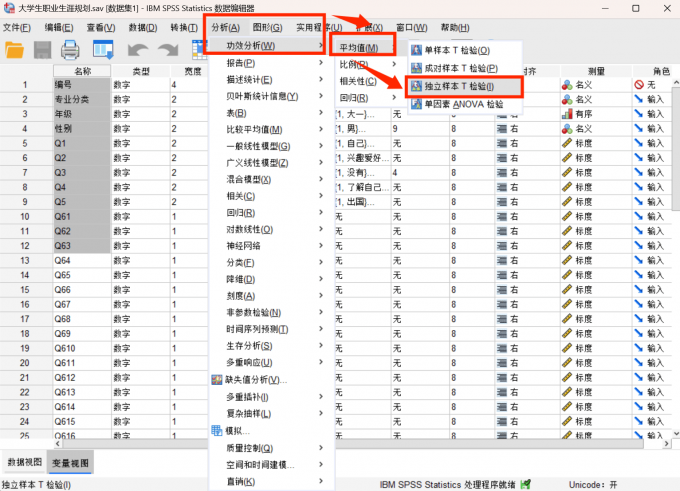Click the input role arrow in Q5 row
The width and height of the screenshot is (680, 491).
click(x=639, y=202)
